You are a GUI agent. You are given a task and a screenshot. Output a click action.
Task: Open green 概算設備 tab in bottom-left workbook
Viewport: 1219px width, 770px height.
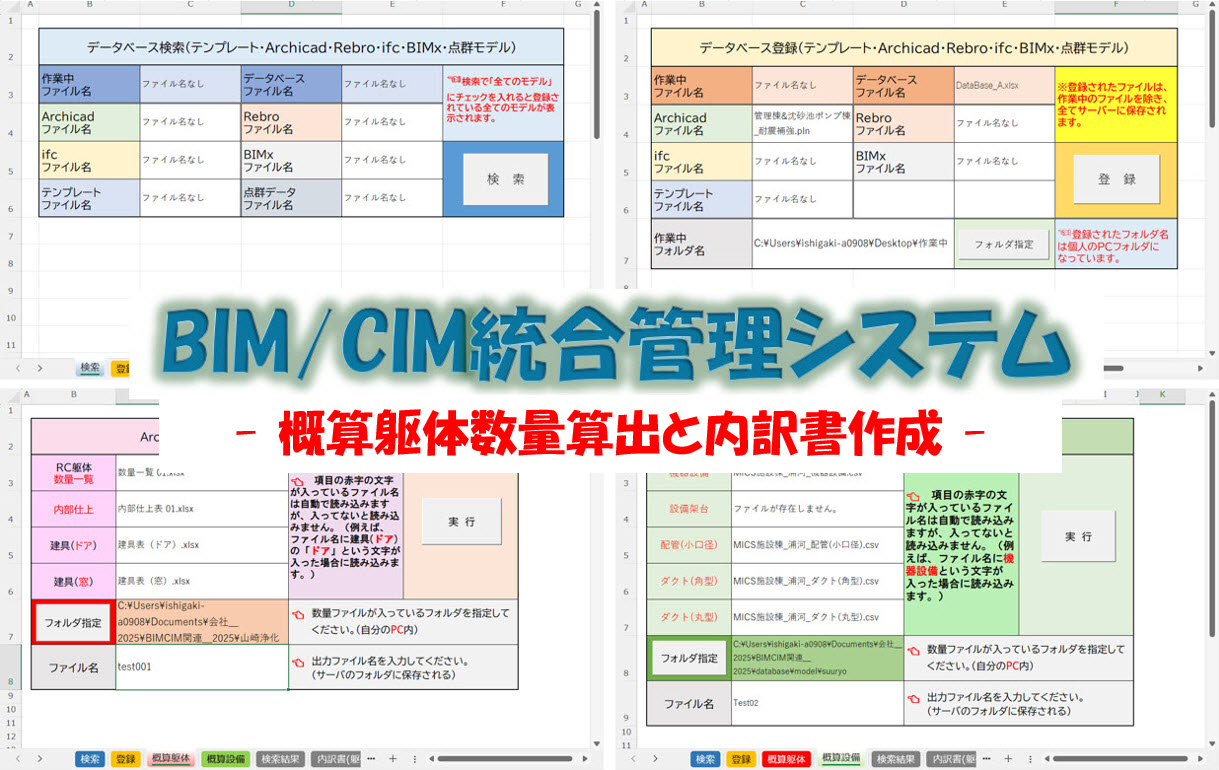225,759
